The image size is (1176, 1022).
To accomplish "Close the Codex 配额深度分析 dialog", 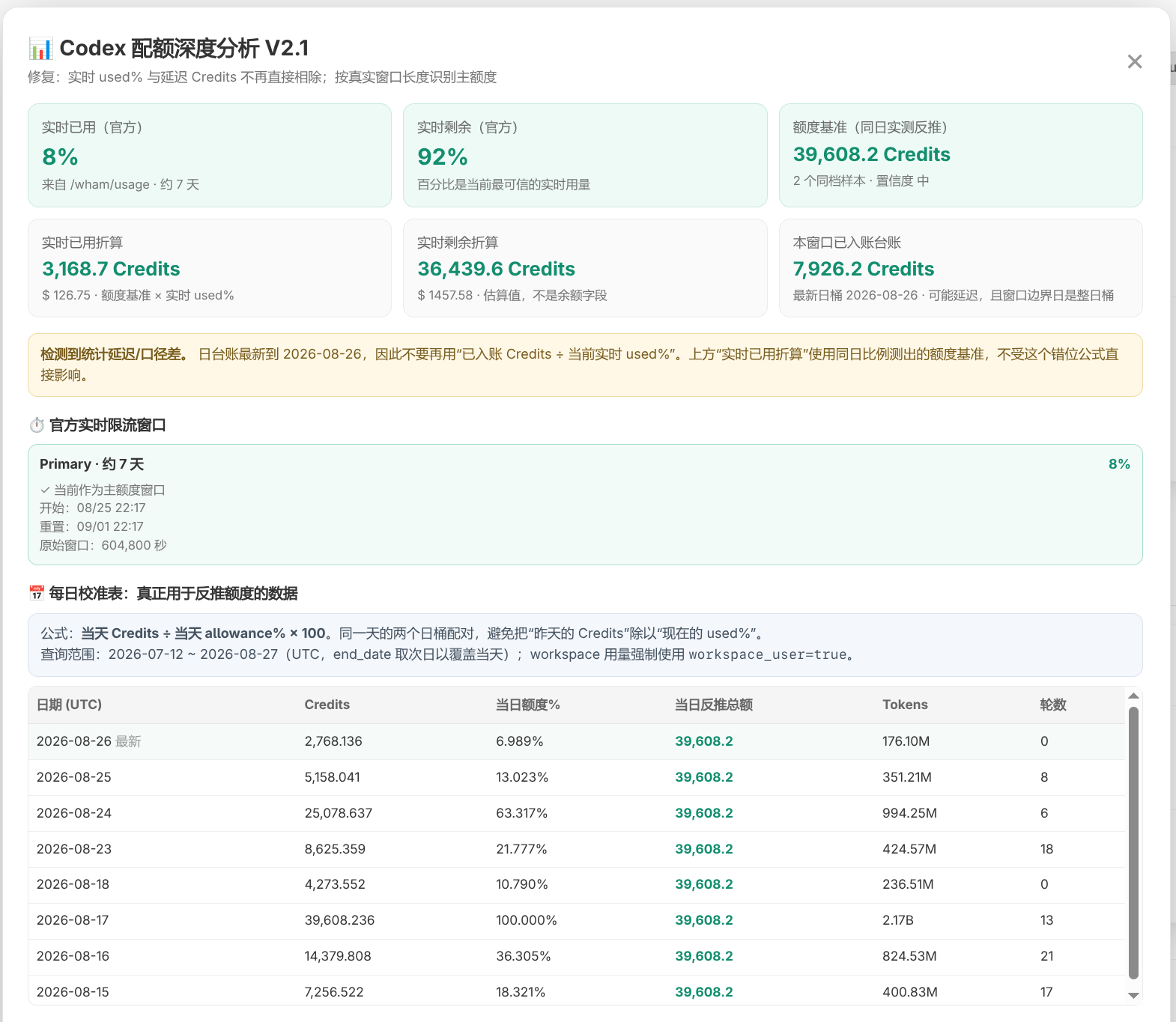I will point(1135,61).
